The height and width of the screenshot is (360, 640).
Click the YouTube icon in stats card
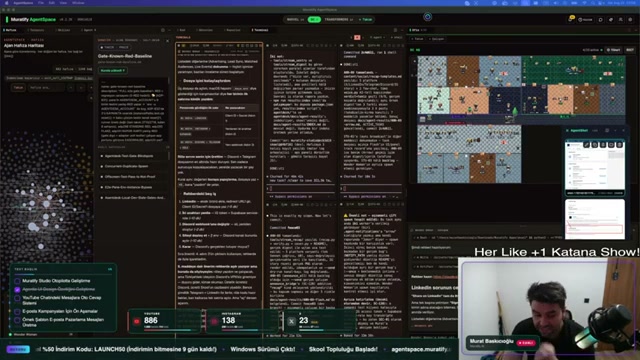coord(137,322)
